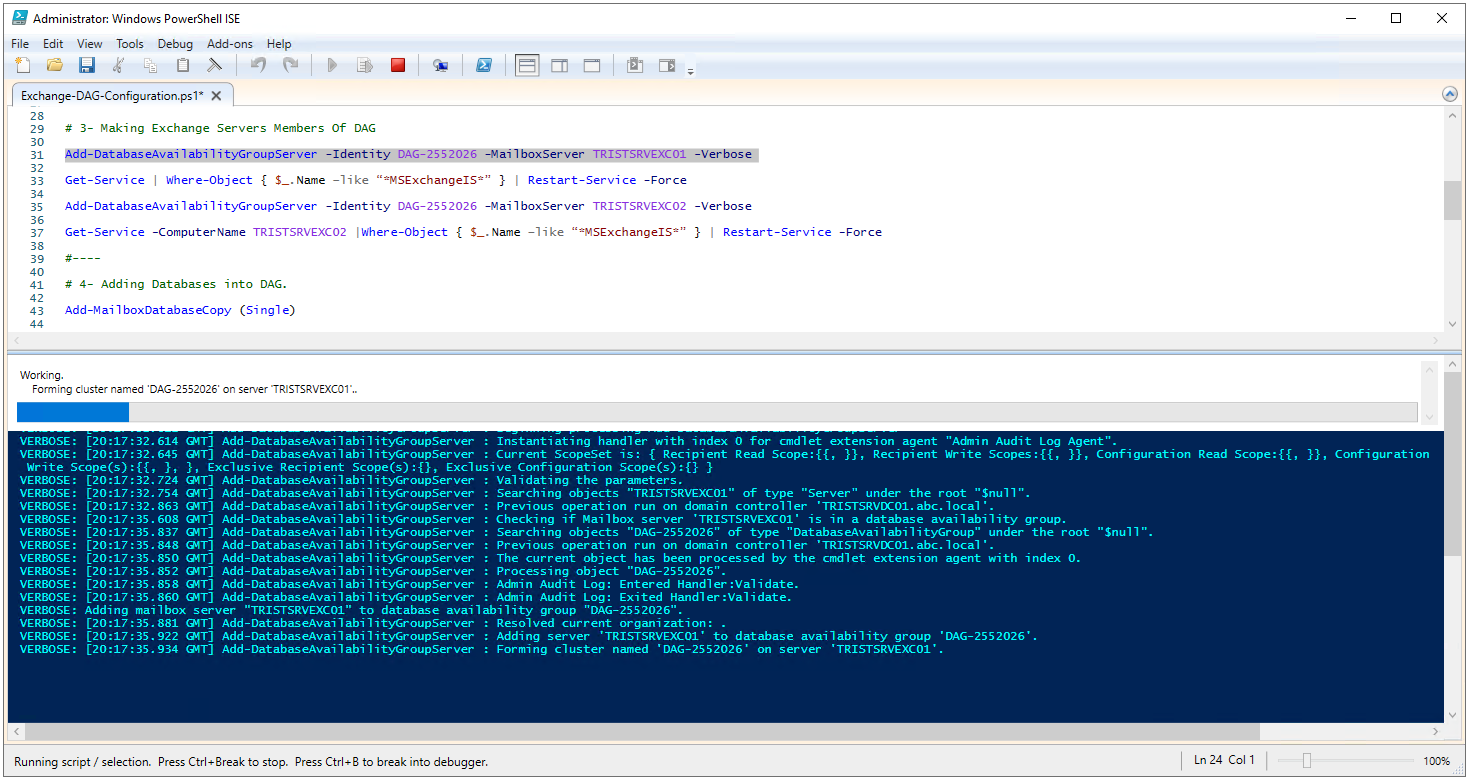Click the comment '# 3- Making Exchange Servers Members Of DAG'
1468x778 pixels.
(x=220, y=128)
